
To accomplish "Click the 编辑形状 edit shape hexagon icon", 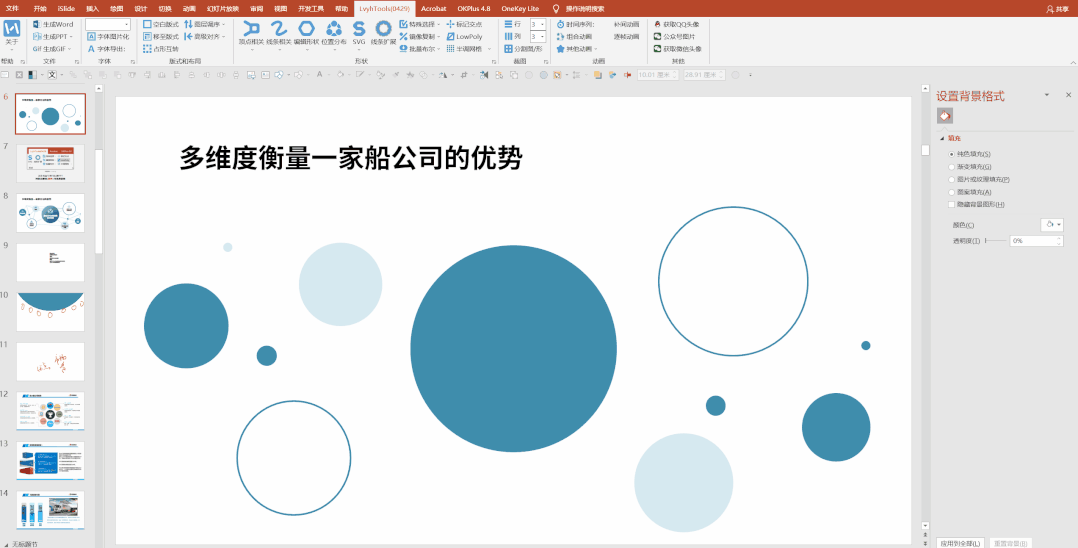I will [307, 29].
